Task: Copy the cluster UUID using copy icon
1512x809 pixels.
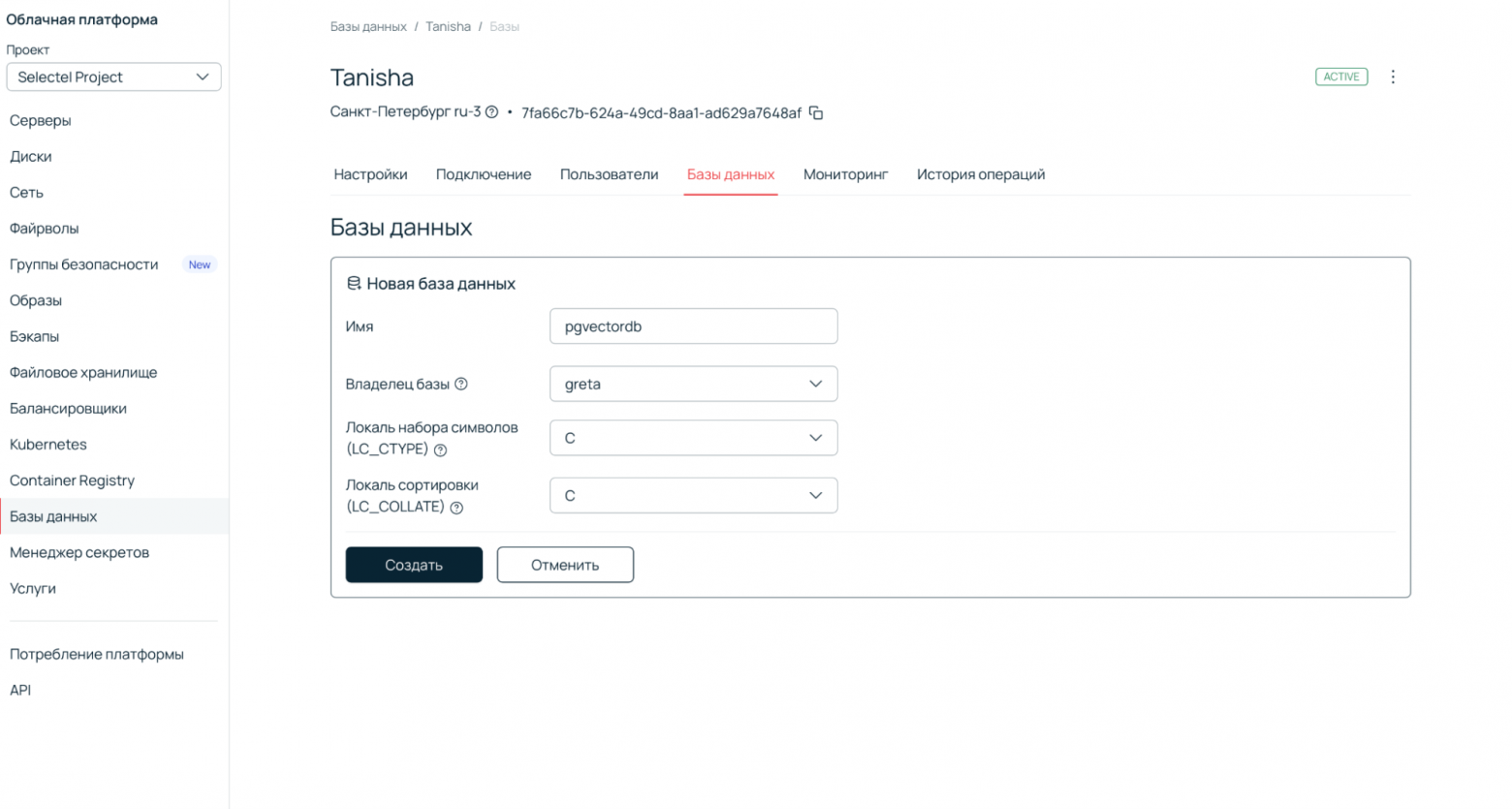Action: (815, 112)
